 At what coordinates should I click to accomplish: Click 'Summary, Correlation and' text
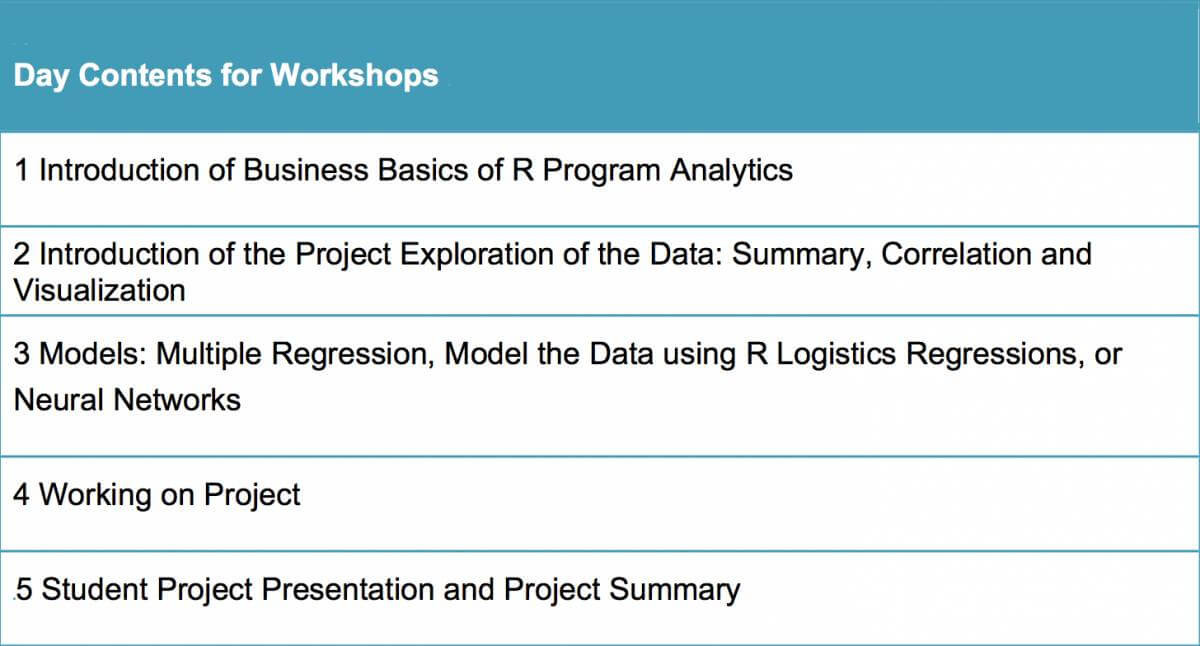pos(912,254)
